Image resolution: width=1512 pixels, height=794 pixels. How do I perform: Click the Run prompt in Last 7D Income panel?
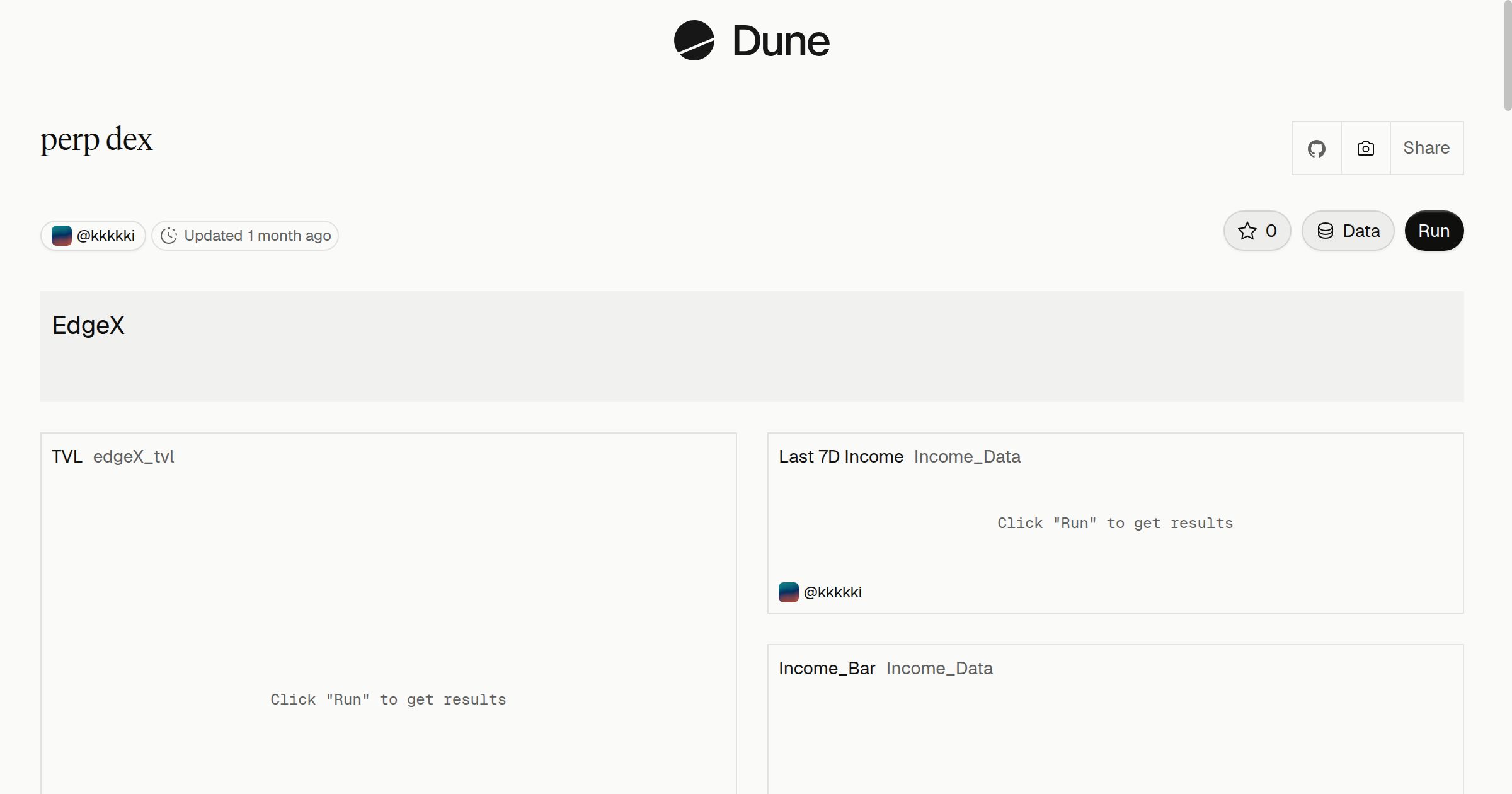pos(1115,523)
